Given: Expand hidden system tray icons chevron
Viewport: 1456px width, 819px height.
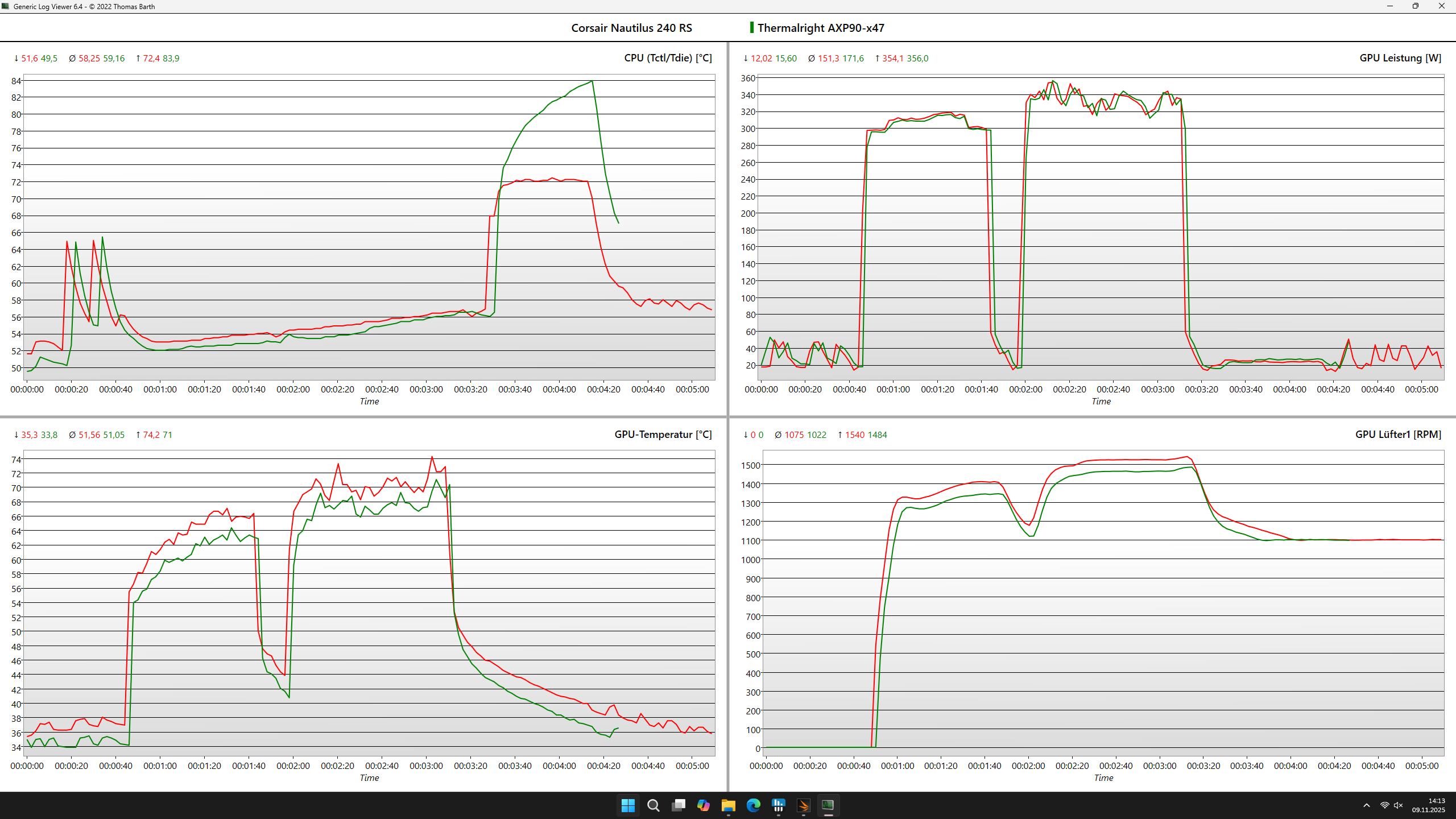Looking at the screenshot, I should [x=1366, y=805].
